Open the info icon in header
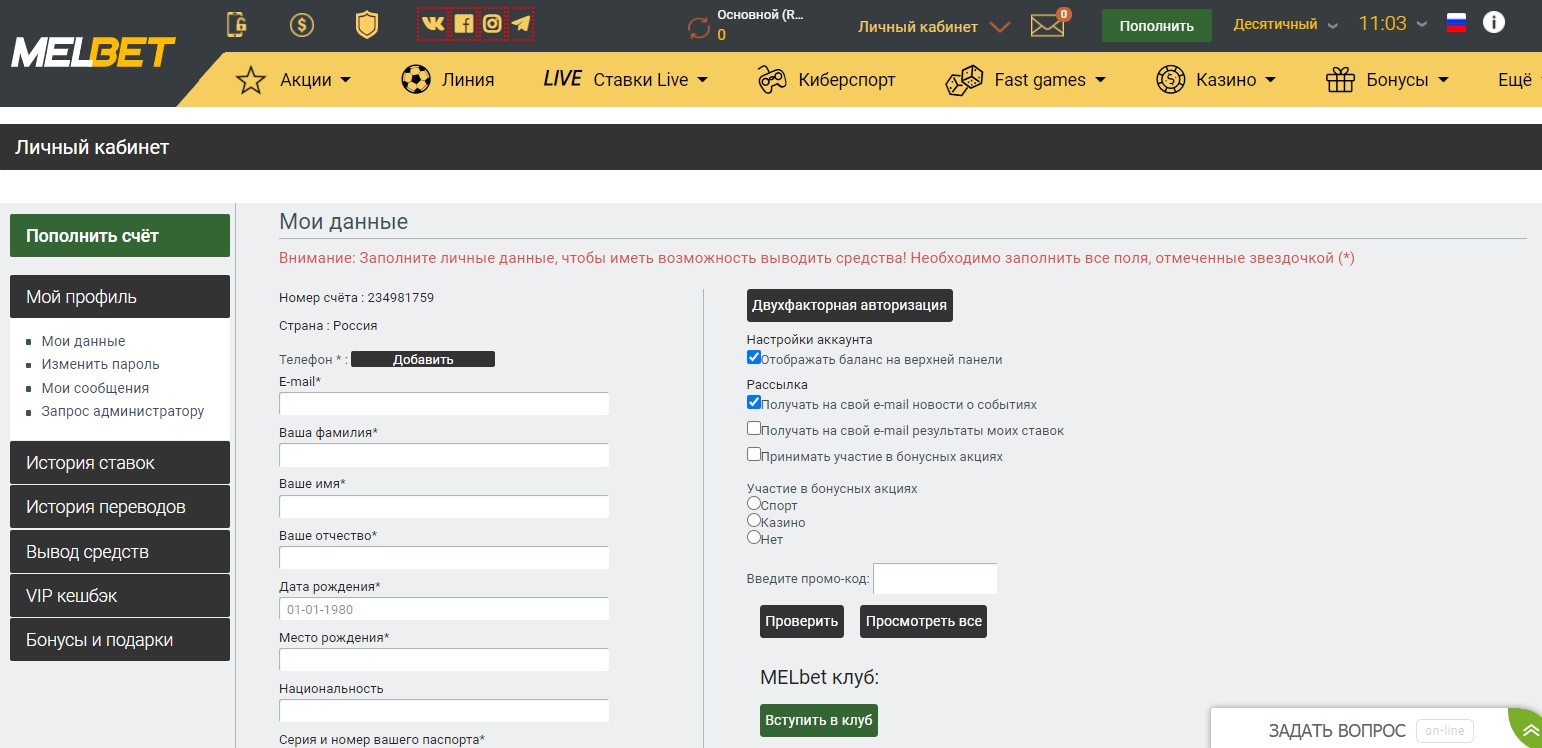The height and width of the screenshot is (748, 1542). (x=1493, y=22)
